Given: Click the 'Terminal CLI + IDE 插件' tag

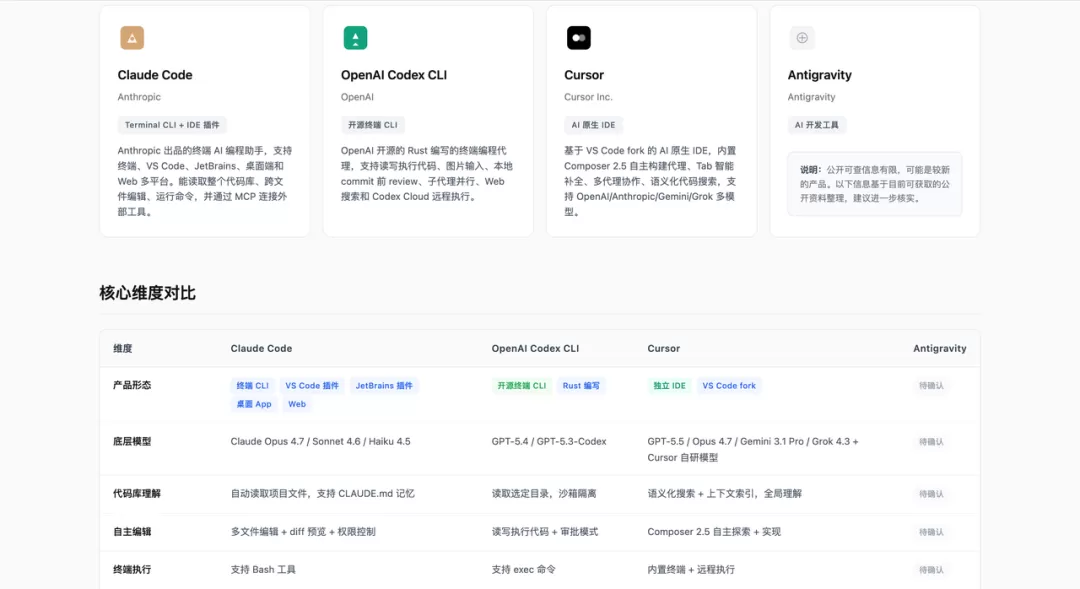Looking at the screenshot, I should click(172, 125).
